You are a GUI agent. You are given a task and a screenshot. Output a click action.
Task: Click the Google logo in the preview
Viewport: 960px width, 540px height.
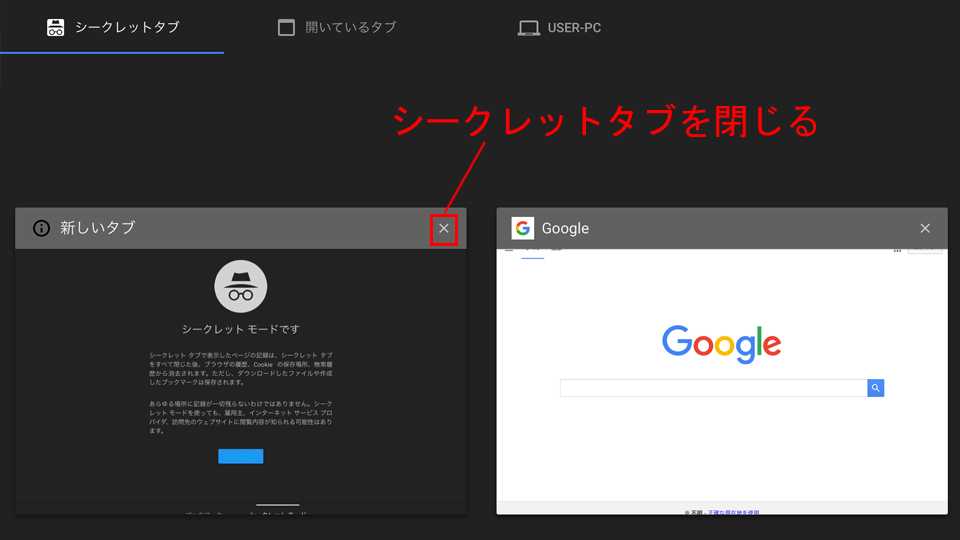pyautogui.click(x=721, y=343)
